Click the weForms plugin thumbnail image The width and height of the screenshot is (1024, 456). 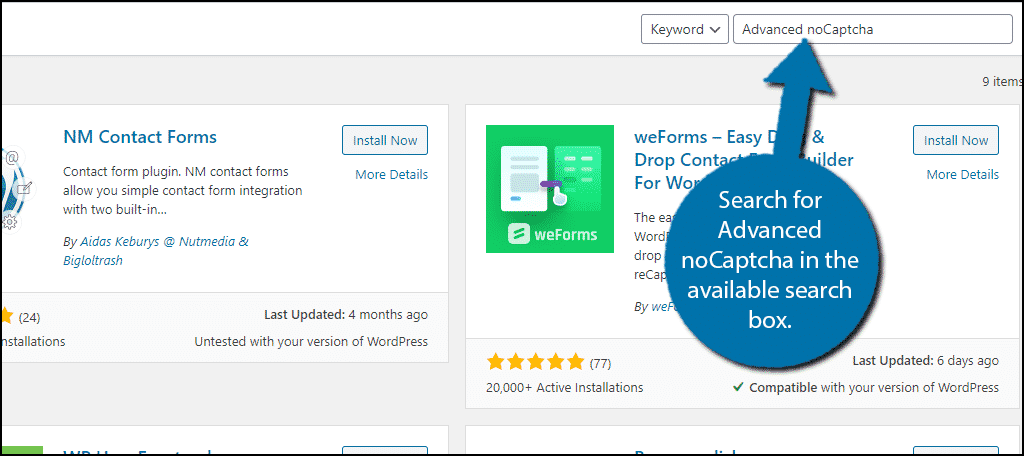pyautogui.click(x=550, y=189)
